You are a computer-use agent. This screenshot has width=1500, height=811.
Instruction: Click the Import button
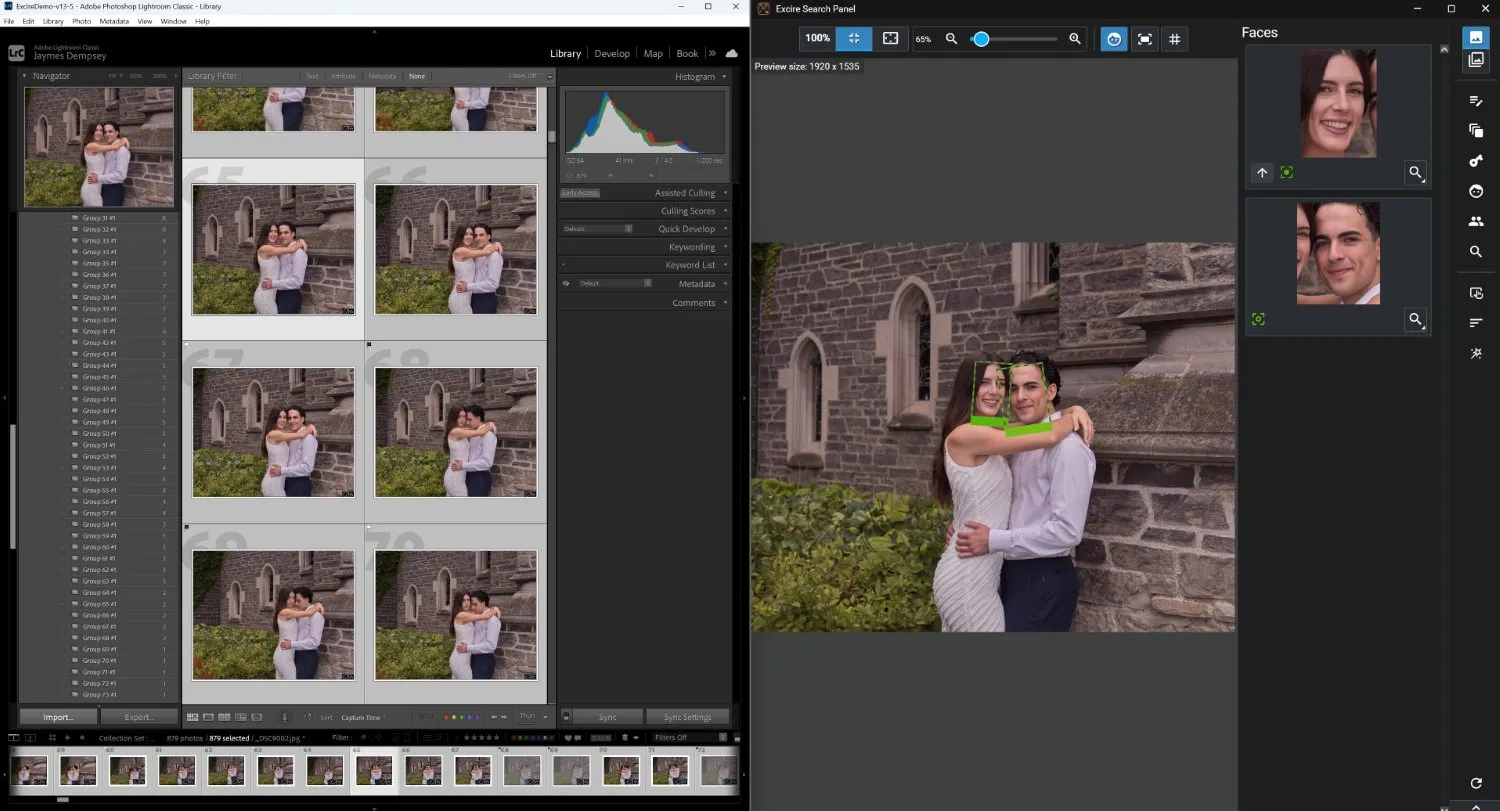point(57,716)
